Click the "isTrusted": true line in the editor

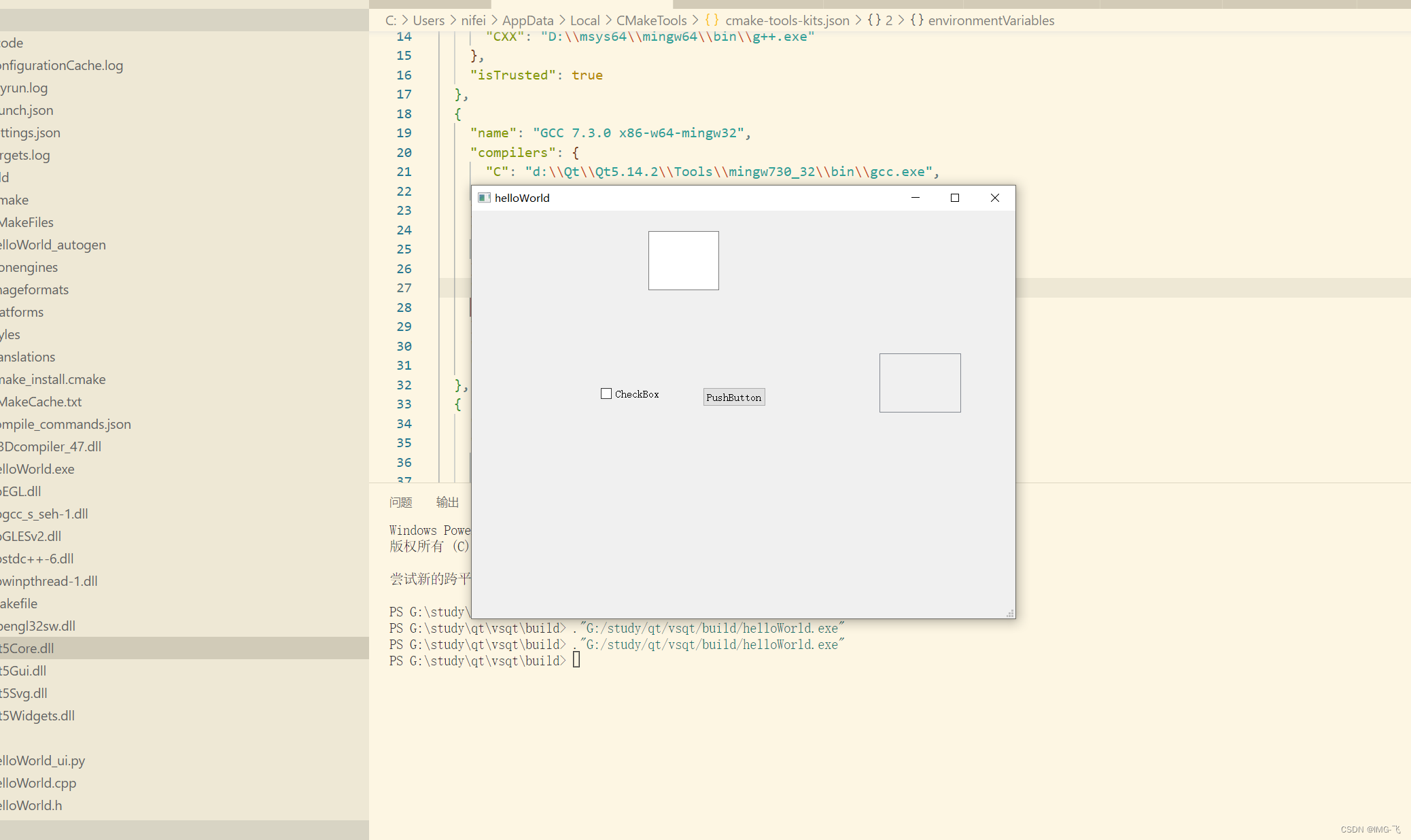536,75
